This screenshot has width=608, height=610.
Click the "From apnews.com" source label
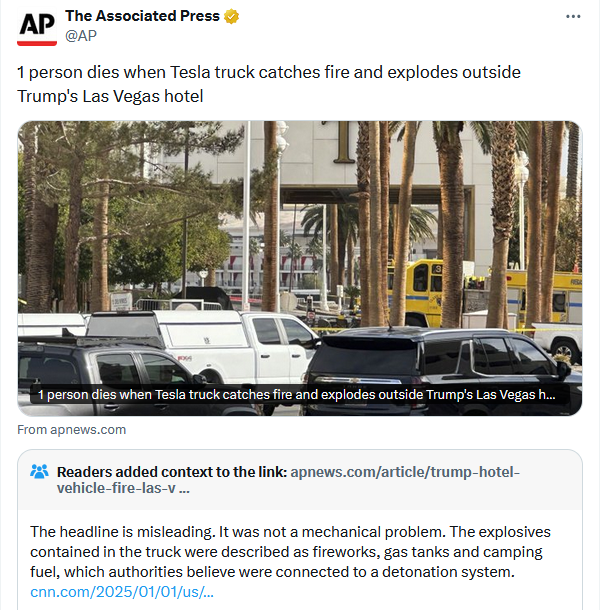72,430
